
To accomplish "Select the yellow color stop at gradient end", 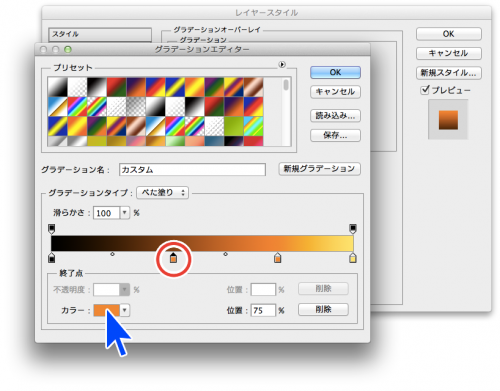I will pyautogui.click(x=353, y=258).
